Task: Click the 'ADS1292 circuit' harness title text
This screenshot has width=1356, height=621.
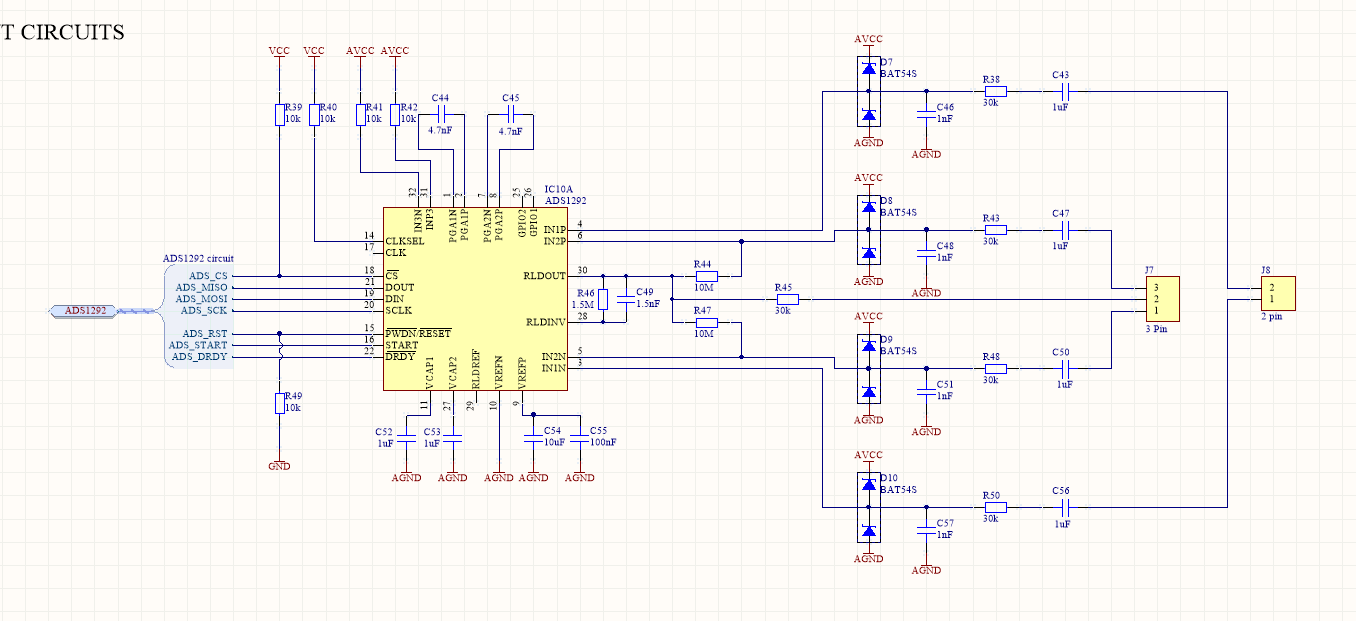Action: pyautogui.click(x=198, y=258)
